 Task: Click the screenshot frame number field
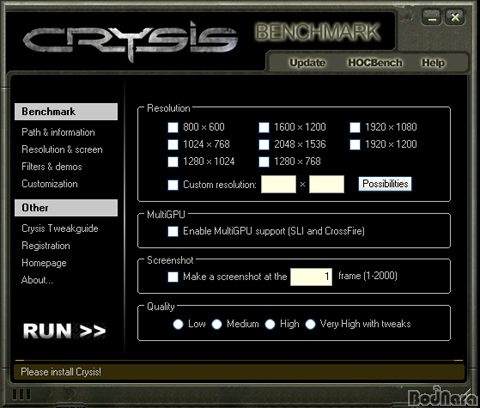coord(311,277)
